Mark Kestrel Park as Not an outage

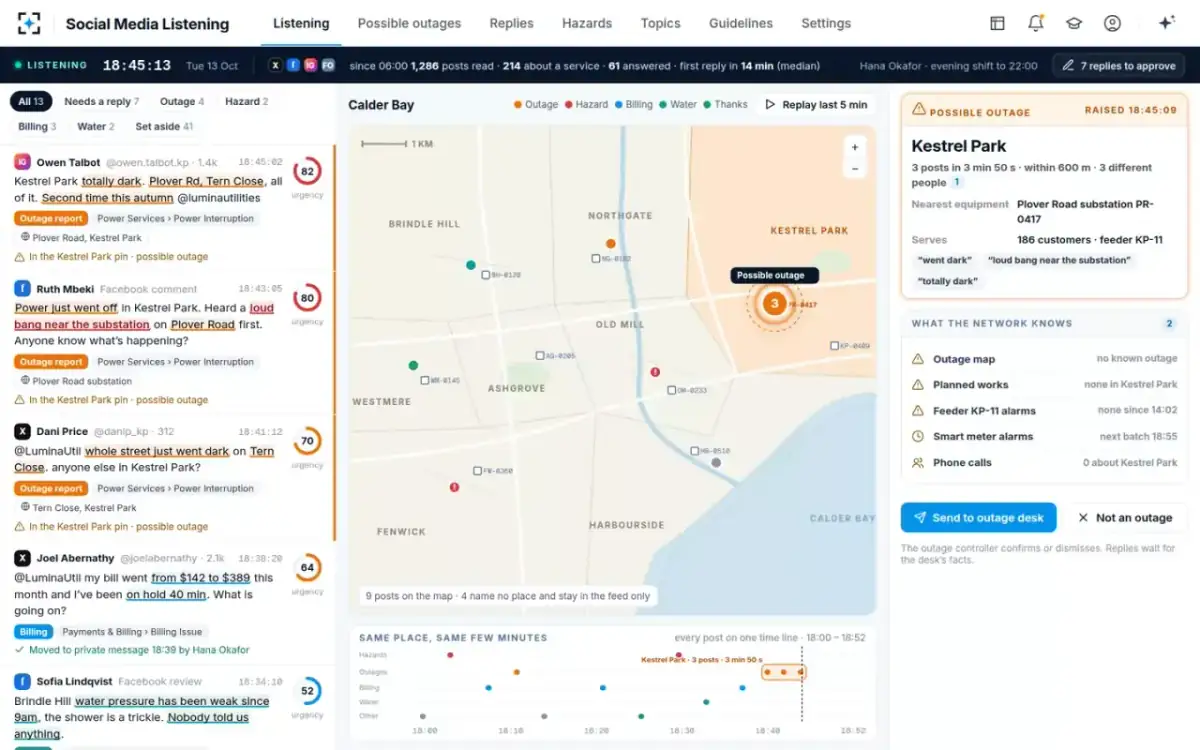click(1125, 518)
